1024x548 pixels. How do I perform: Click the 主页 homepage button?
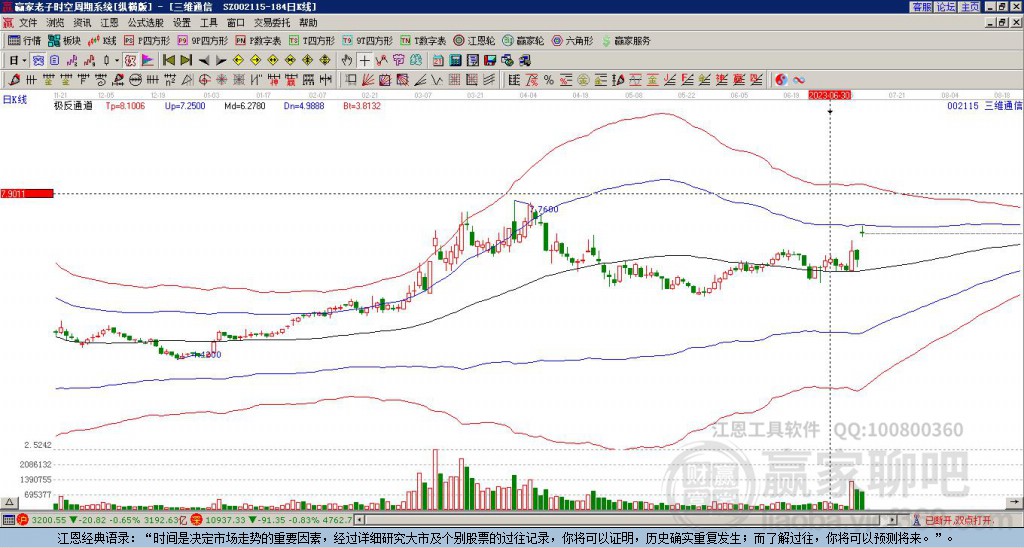[x=969, y=7]
